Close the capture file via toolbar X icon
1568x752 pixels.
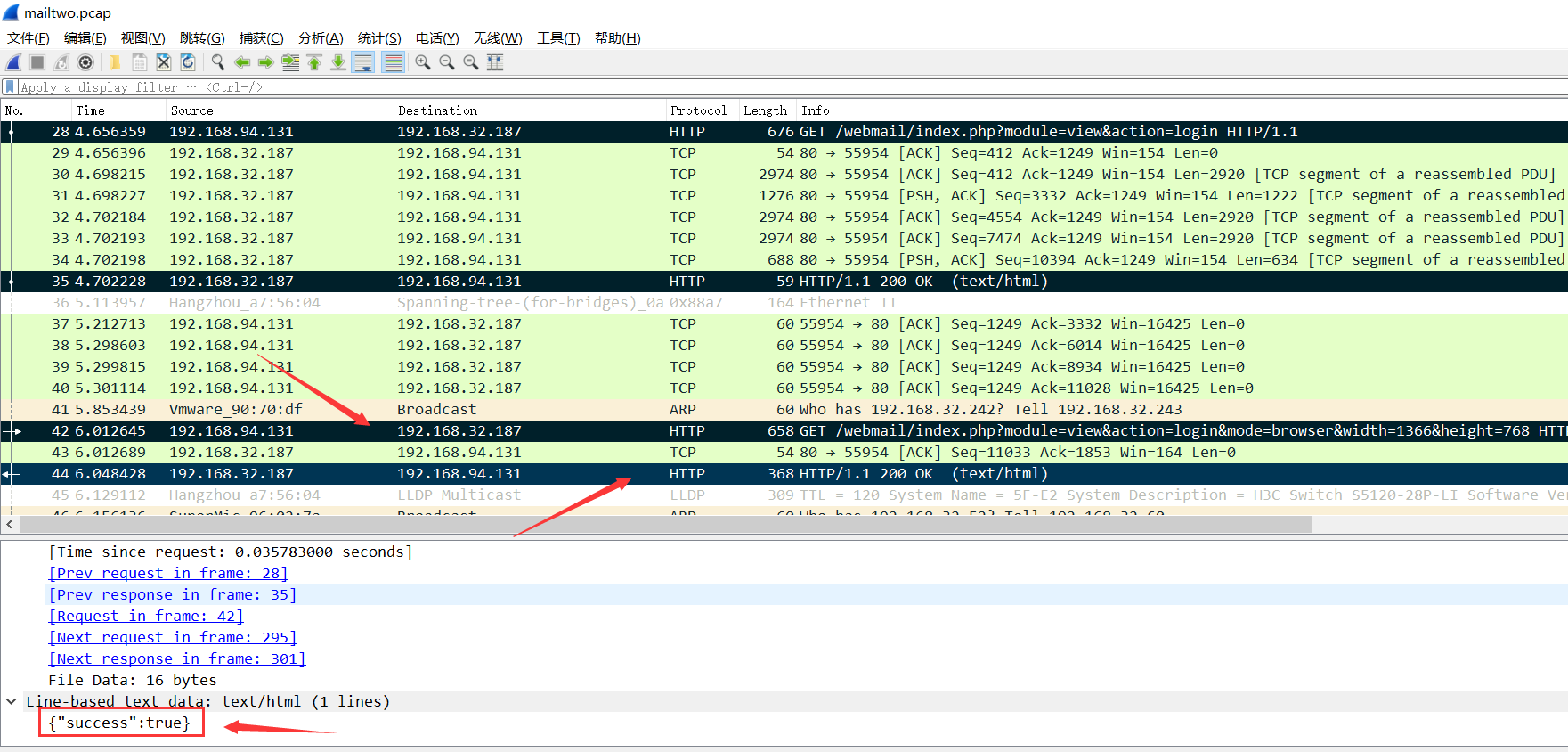pyautogui.click(x=164, y=62)
